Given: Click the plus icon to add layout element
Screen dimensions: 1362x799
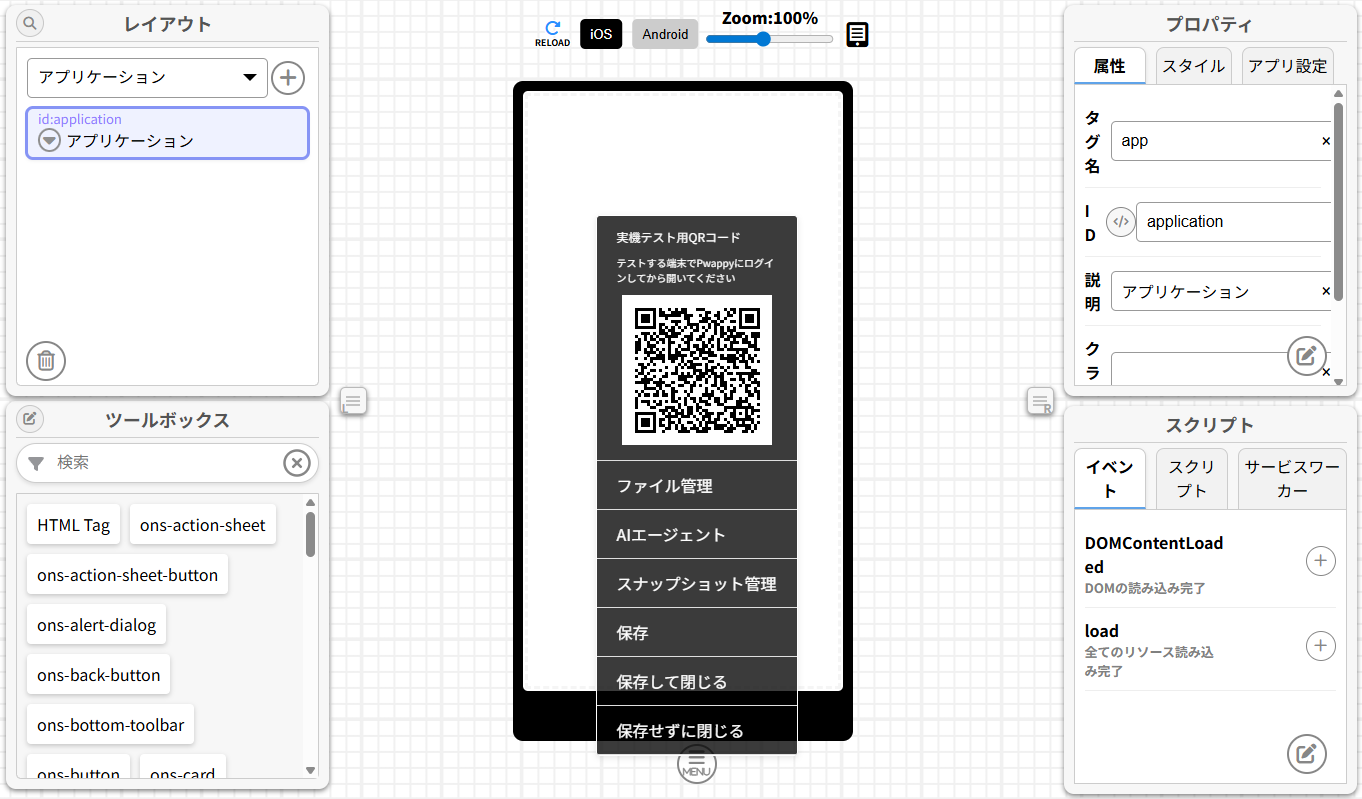Looking at the screenshot, I should coord(288,78).
